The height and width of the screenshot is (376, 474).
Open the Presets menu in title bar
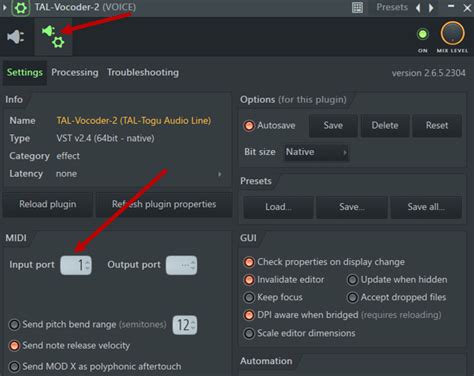[392, 7]
